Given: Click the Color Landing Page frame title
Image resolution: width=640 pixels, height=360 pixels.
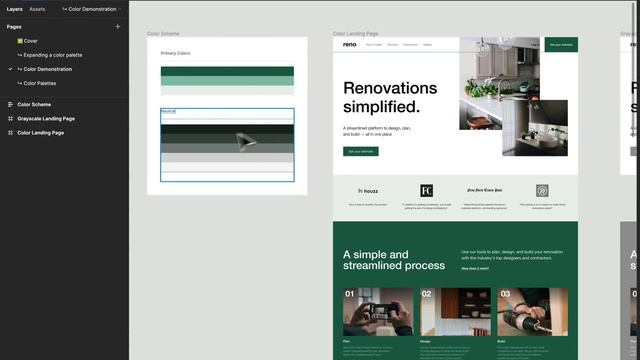Looking at the screenshot, I should (356, 33).
